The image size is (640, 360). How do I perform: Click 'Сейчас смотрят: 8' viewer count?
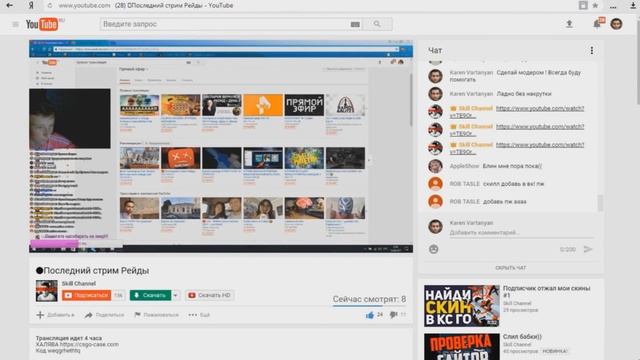point(369,299)
